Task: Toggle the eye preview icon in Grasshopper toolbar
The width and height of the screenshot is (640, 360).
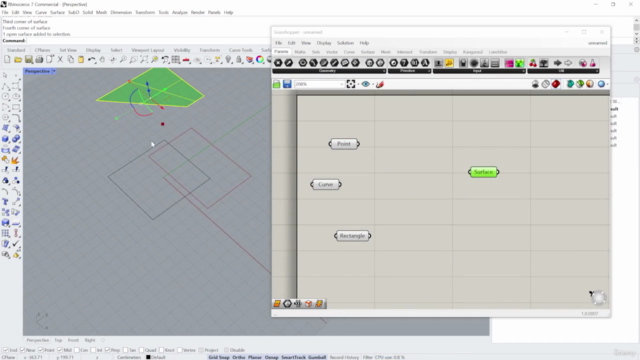Action: pos(366,84)
